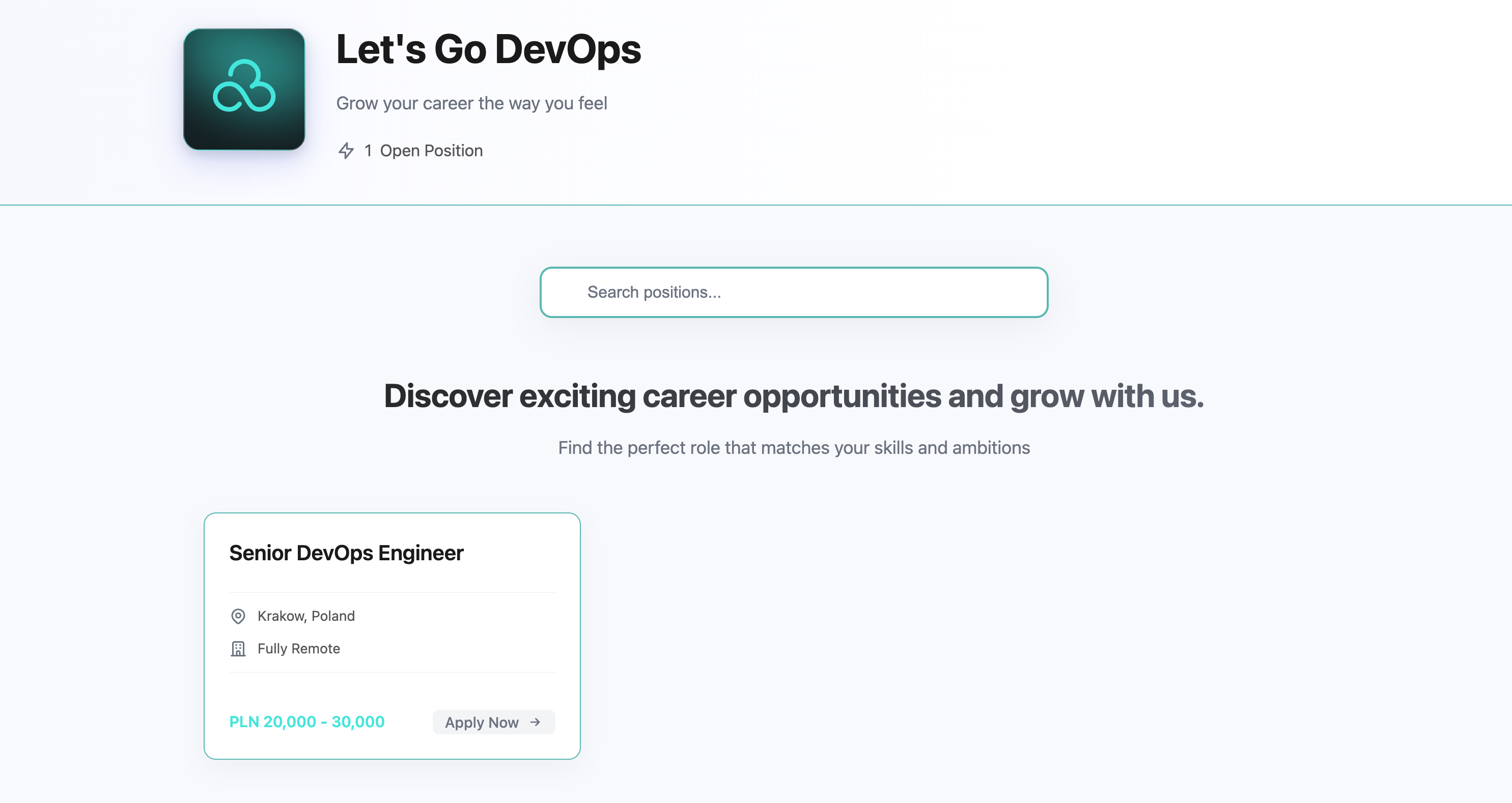Select the Apply Now button
This screenshot has height=803, width=1512.
click(x=493, y=722)
